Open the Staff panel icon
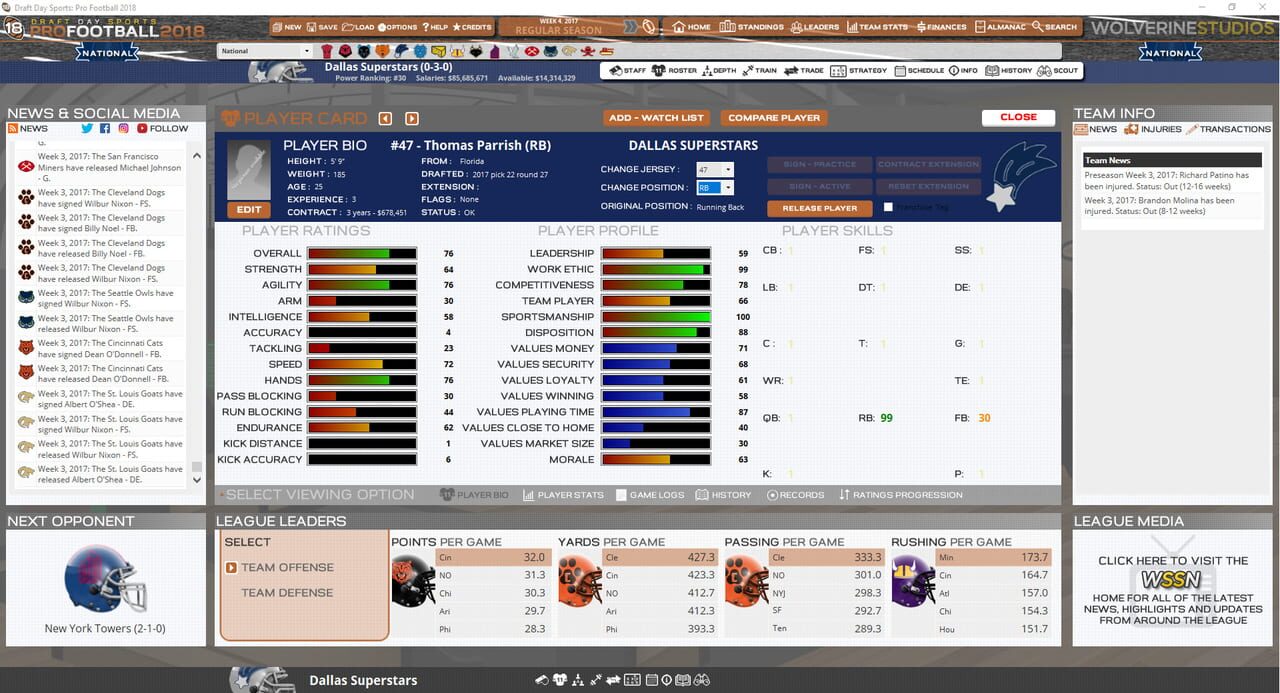This screenshot has height=693, width=1280. [617, 70]
